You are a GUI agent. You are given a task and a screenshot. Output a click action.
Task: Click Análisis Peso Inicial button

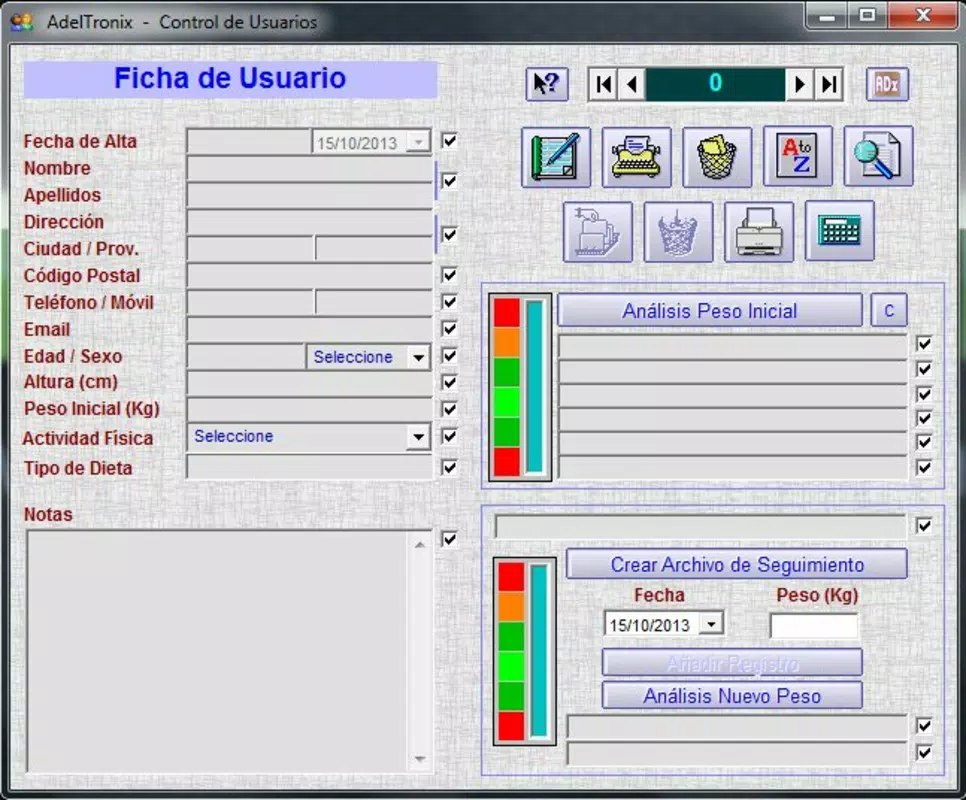tap(710, 310)
